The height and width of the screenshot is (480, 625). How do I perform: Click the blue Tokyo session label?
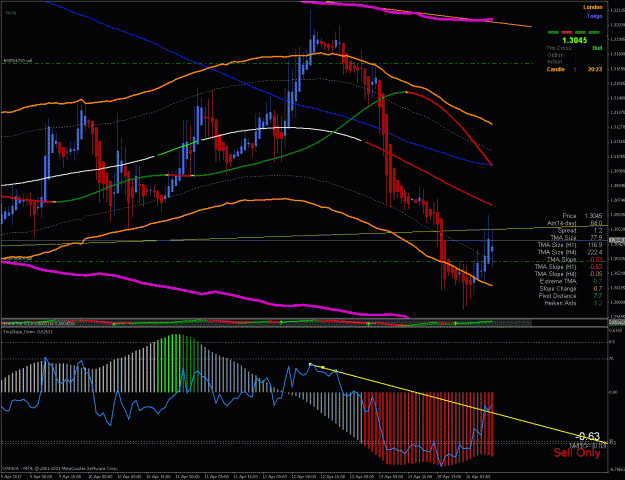pos(595,16)
